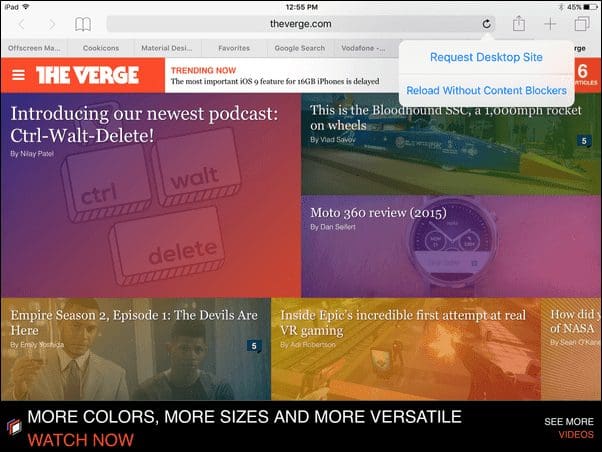Click author name By Dan Seifert
The image size is (602, 452).
pos(333,227)
